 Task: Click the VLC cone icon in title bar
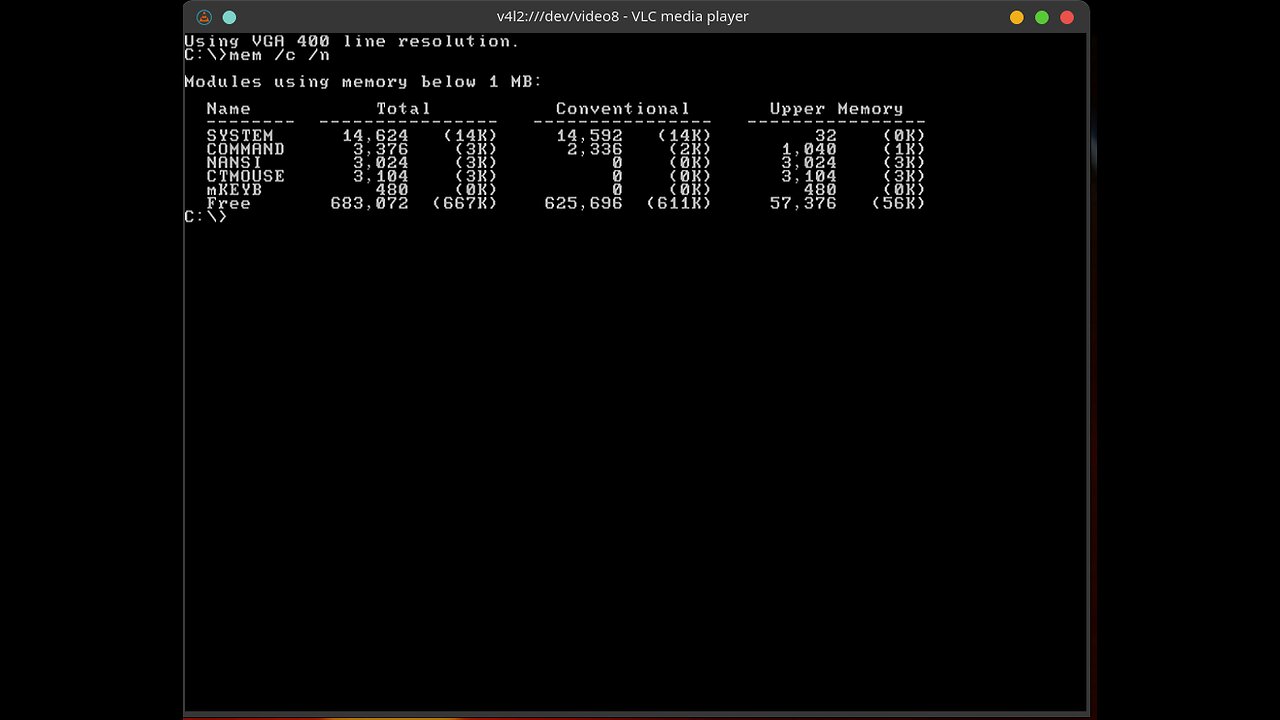[x=204, y=17]
